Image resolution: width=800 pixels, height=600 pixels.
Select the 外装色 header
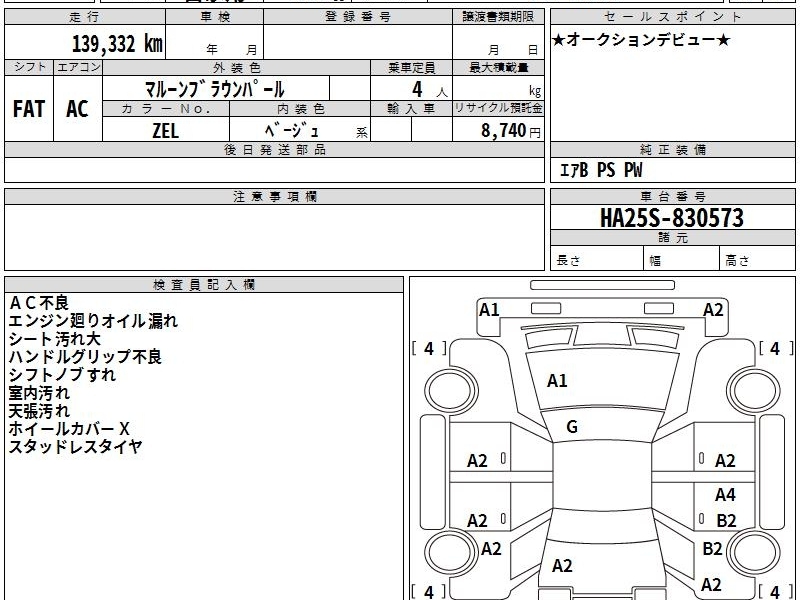click(237, 67)
